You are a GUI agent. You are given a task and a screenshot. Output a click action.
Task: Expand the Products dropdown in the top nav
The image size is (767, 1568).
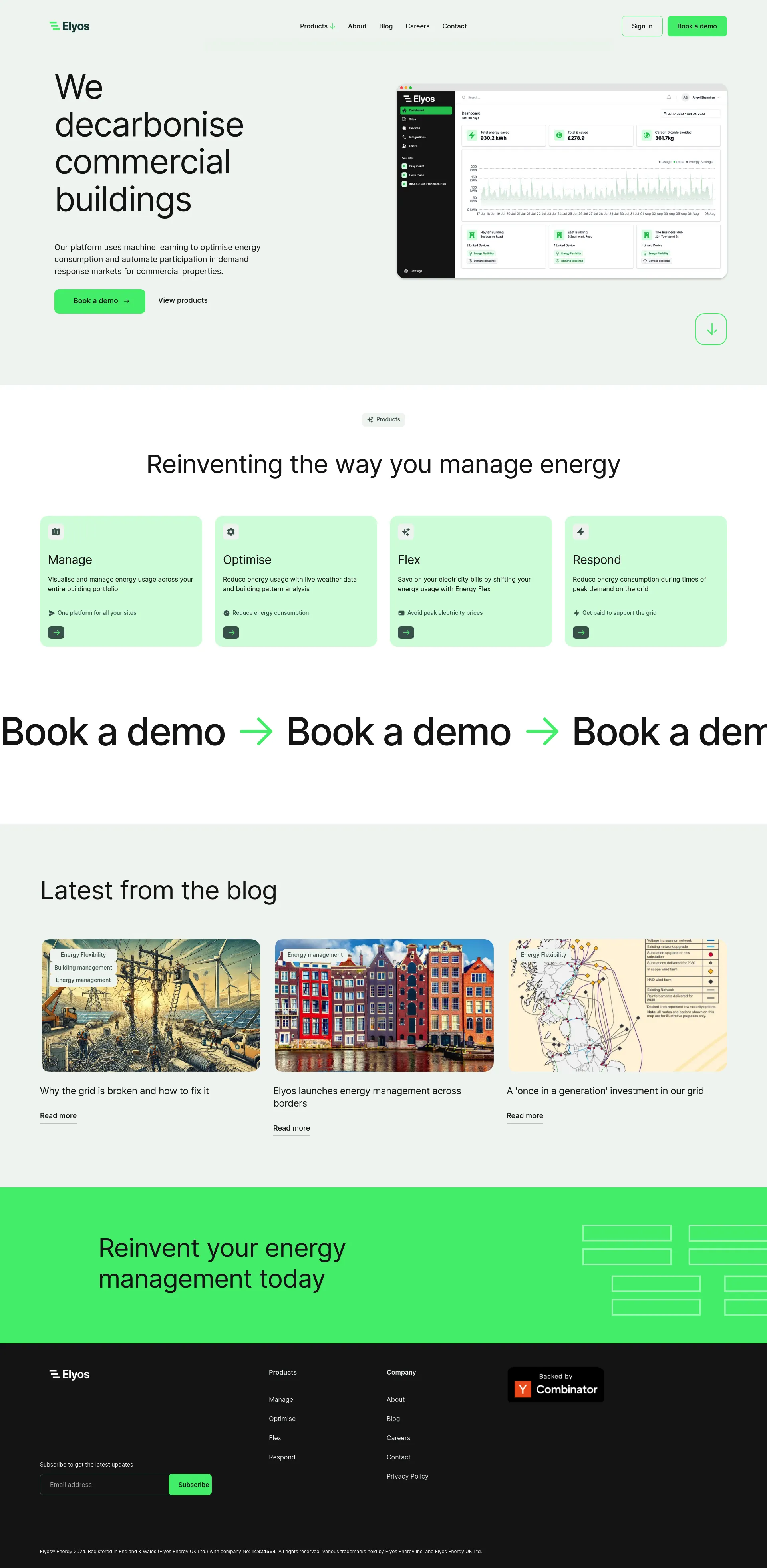point(317,26)
